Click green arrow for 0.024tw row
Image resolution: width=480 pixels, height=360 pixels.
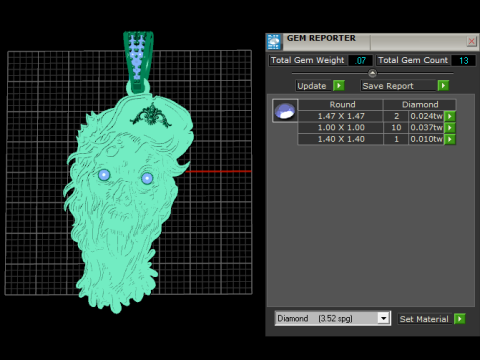450,116
